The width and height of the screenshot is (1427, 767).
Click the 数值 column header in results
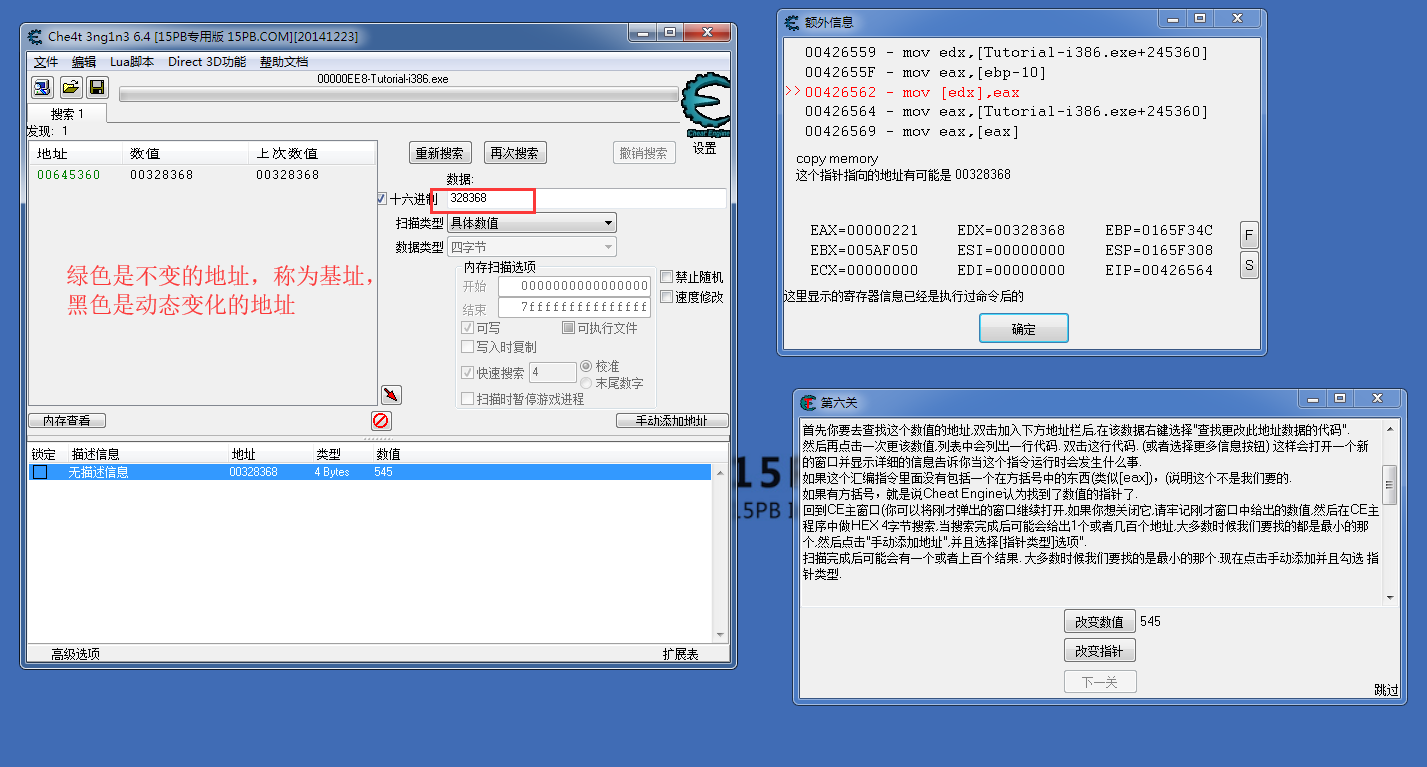pyautogui.click(x=186, y=154)
